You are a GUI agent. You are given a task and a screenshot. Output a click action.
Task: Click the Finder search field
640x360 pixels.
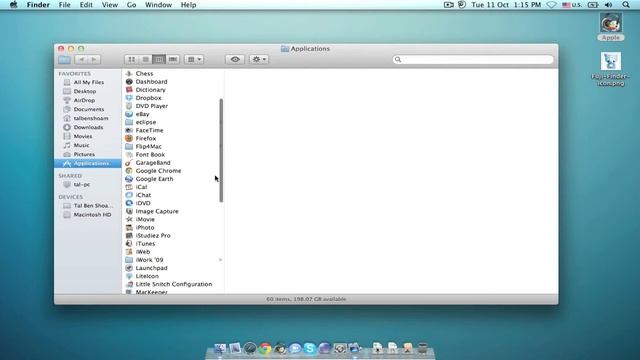point(473,60)
